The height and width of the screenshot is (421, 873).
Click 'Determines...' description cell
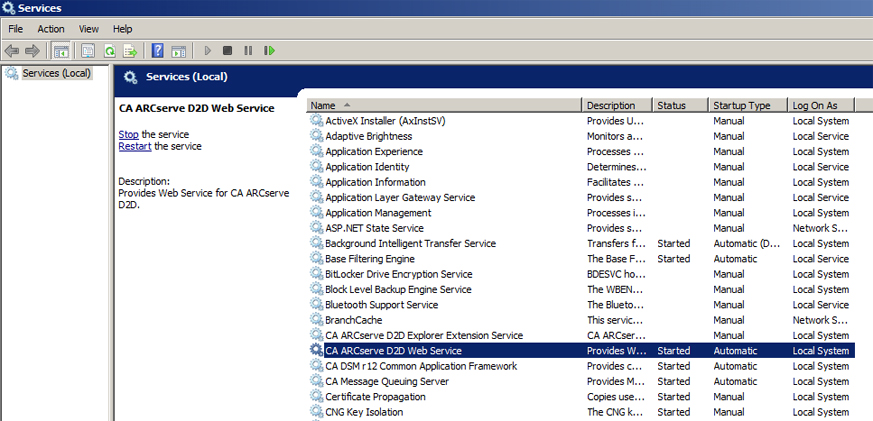tap(617, 167)
